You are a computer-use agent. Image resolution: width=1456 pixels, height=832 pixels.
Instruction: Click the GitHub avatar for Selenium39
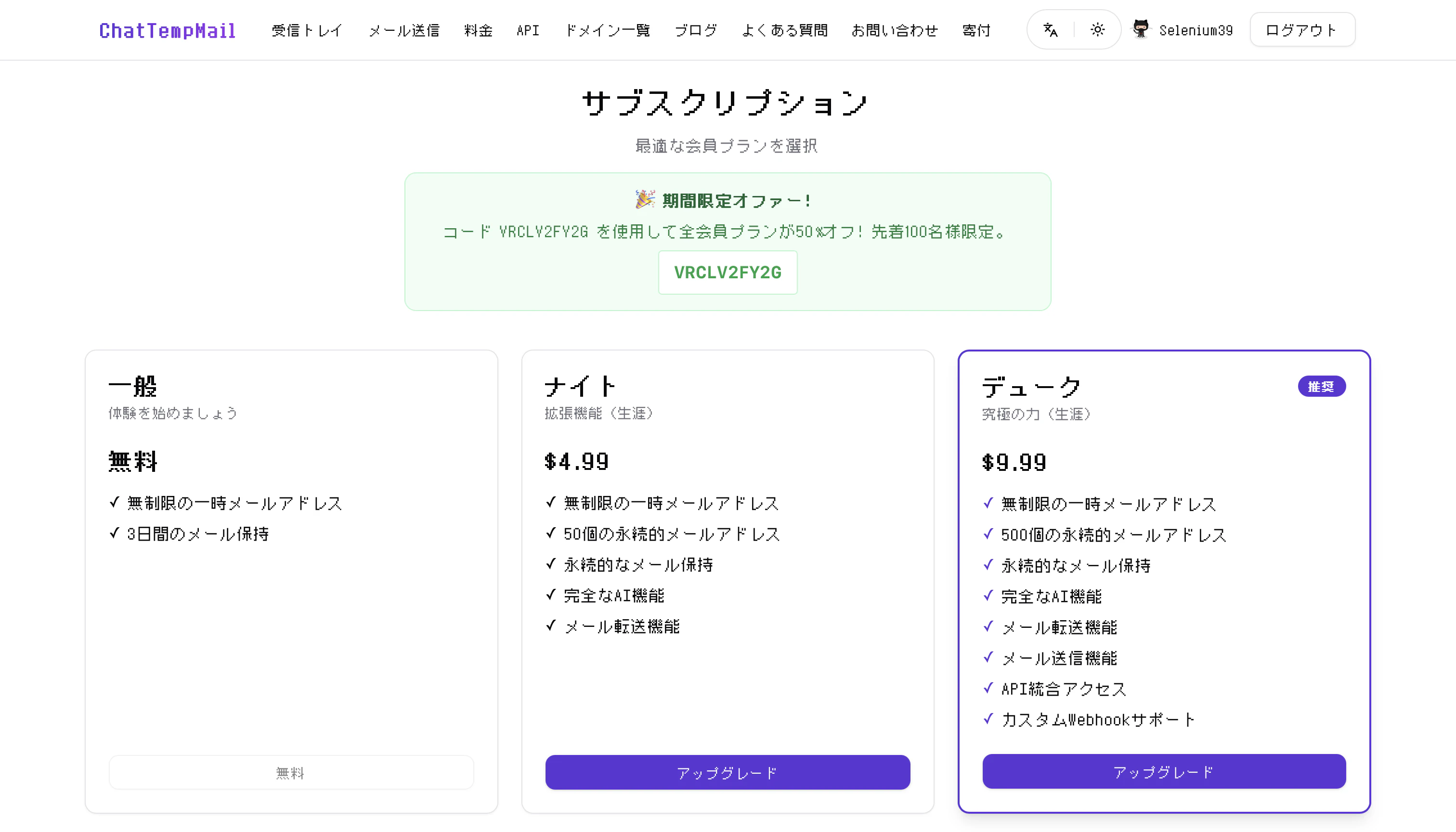(1141, 29)
